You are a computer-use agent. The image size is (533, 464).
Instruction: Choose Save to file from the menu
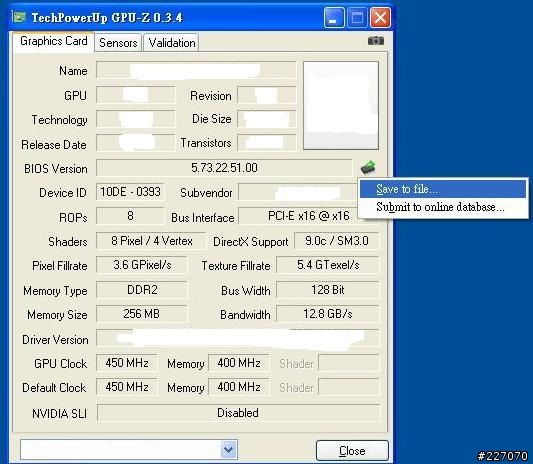click(x=443, y=189)
